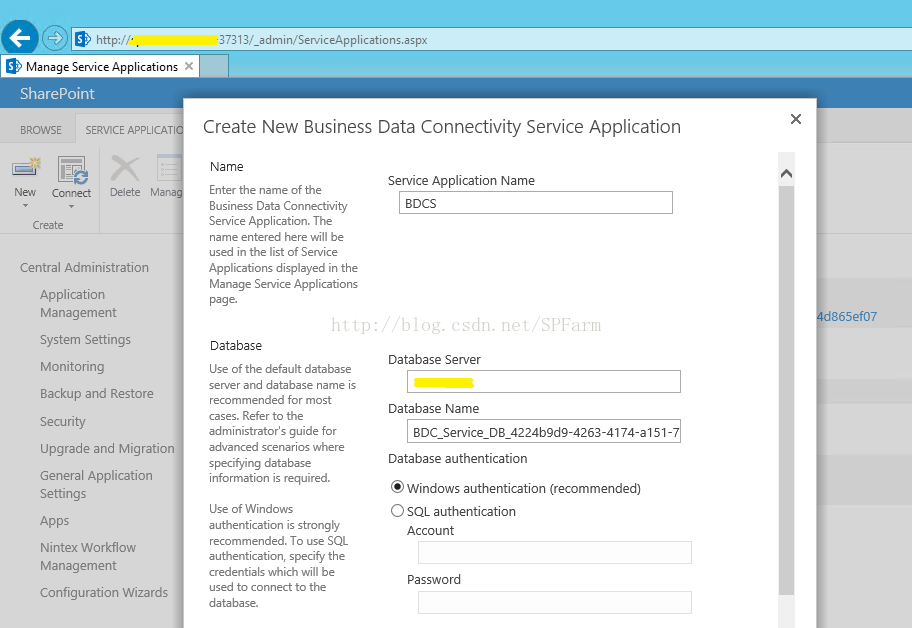
Task: Click the Database Name input field
Action: point(544,431)
